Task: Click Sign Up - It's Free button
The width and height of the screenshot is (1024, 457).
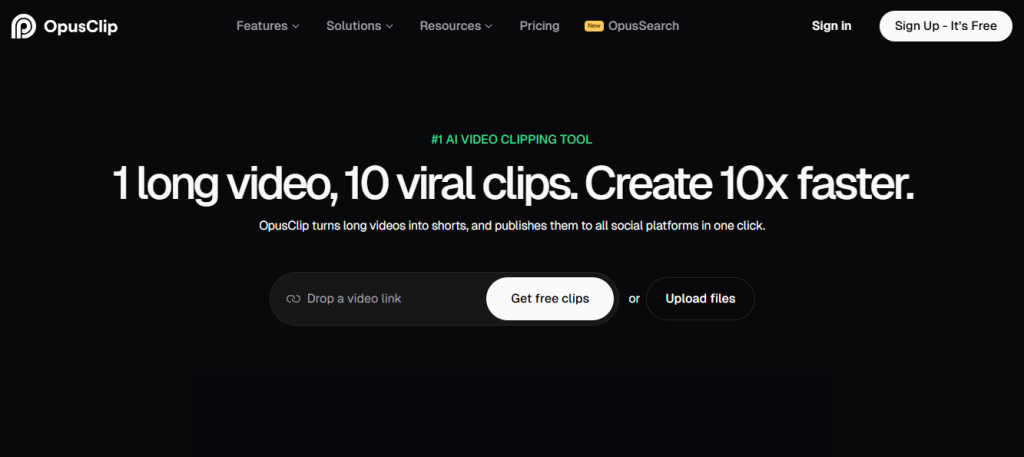Action: point(946,26)
